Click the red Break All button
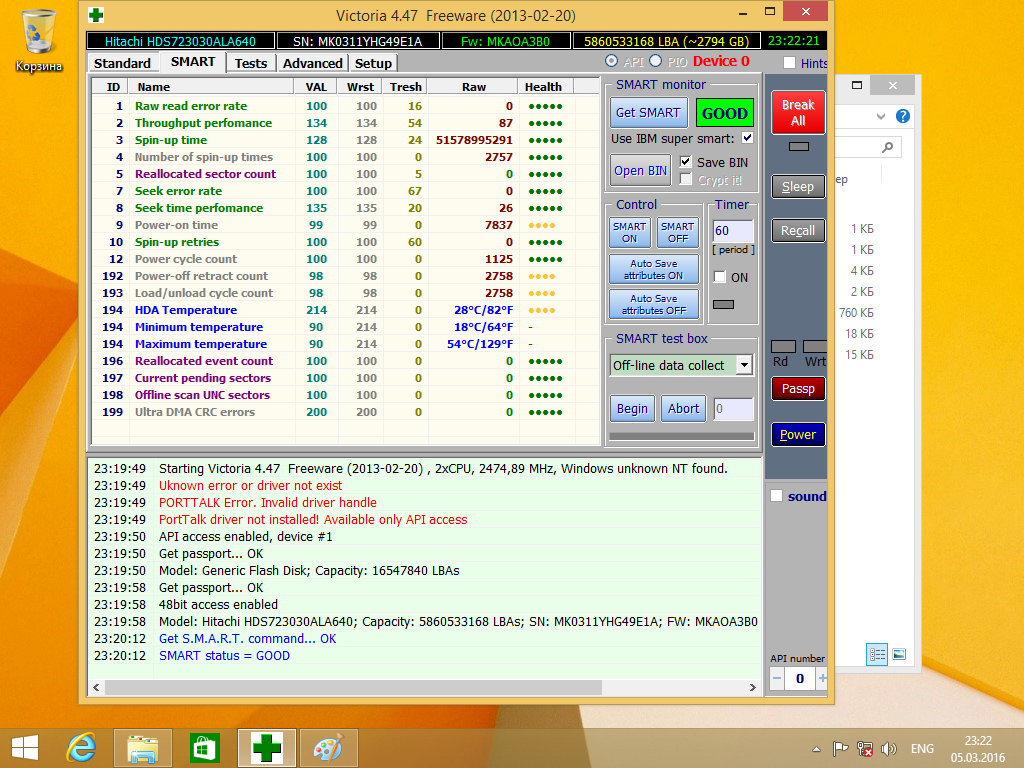Screen dimensions: 1024x768 [798, 113]
